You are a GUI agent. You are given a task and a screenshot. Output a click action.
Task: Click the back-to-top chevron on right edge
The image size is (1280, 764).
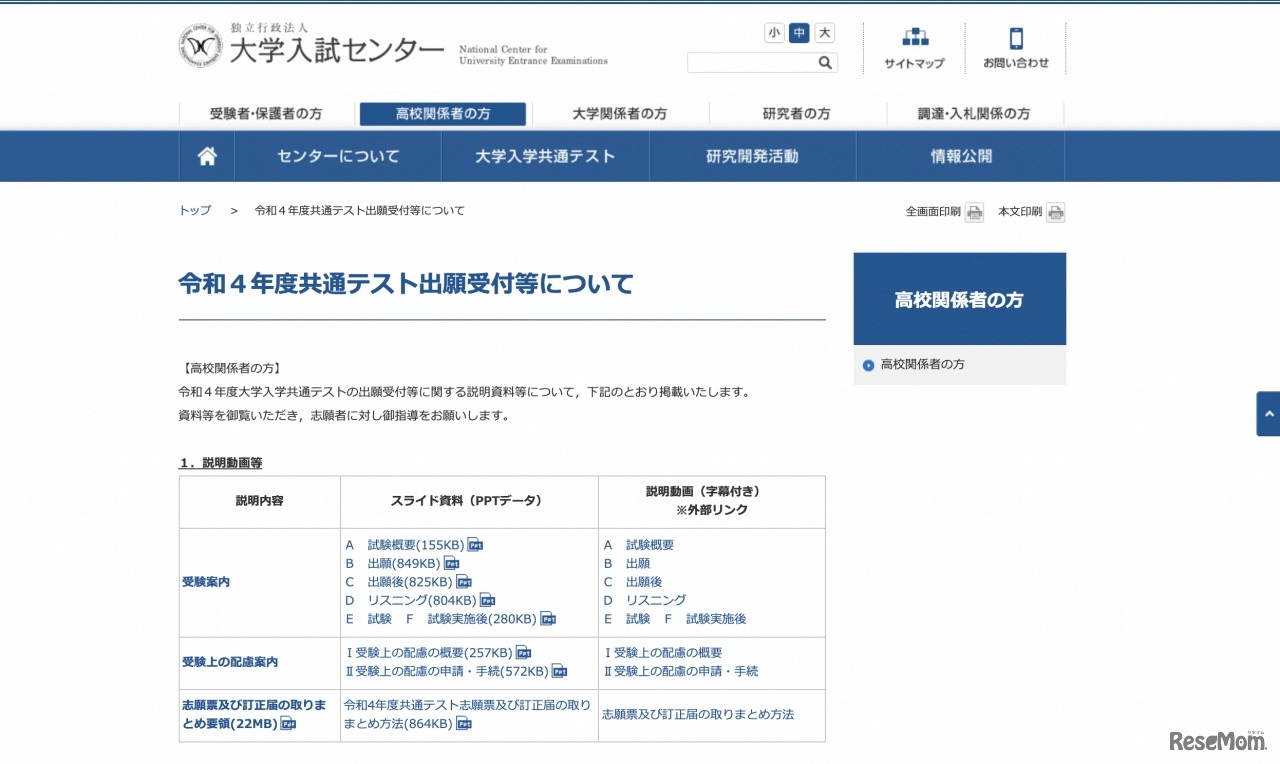pyautogui.click(x=1268, y=413)
